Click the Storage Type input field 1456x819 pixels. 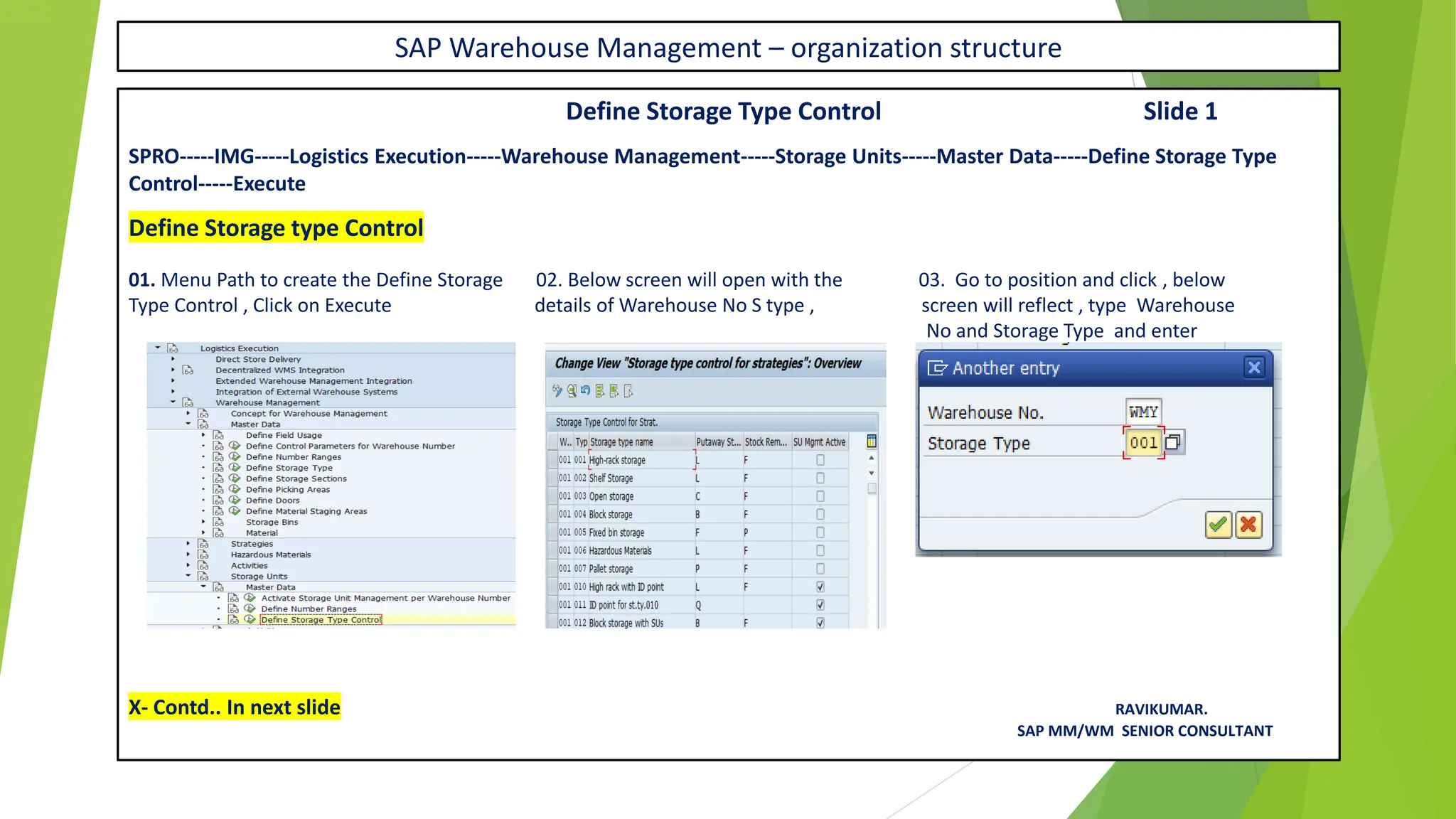click(x=1144, y=442)
